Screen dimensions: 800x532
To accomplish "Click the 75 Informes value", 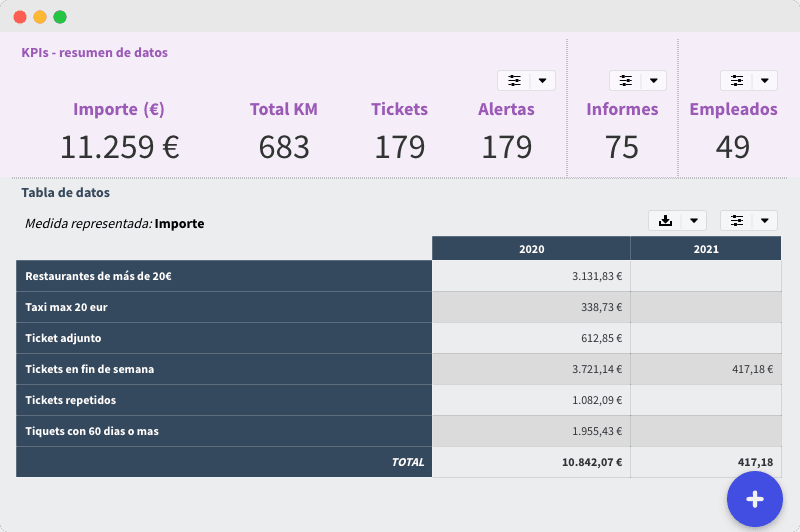I will pos(621,147).
